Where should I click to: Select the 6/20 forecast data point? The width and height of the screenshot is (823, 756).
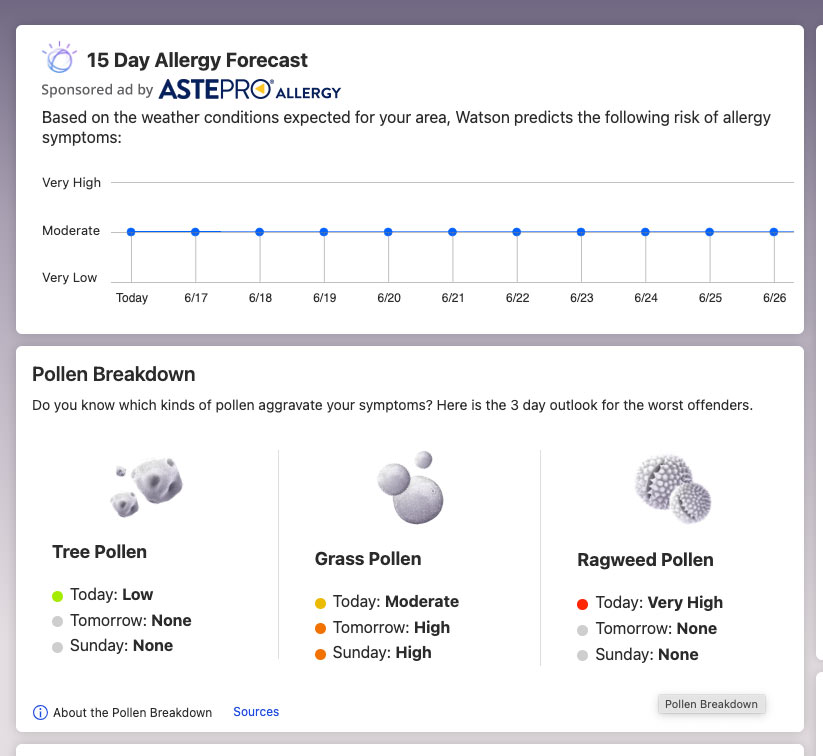coord(388,232)
